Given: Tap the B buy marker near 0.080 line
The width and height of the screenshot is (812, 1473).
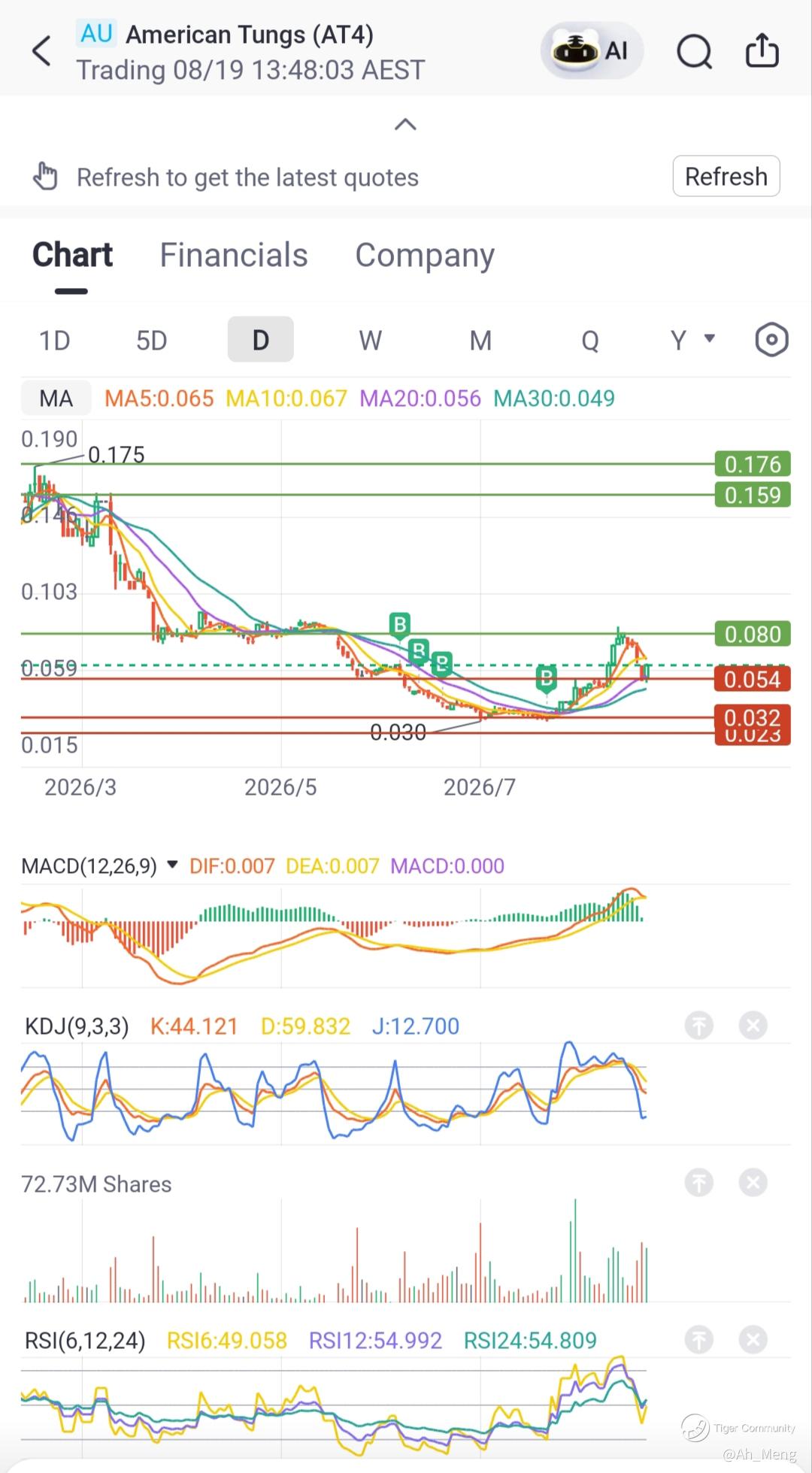Looking at the screenshot, I should [x=400, y=625].
